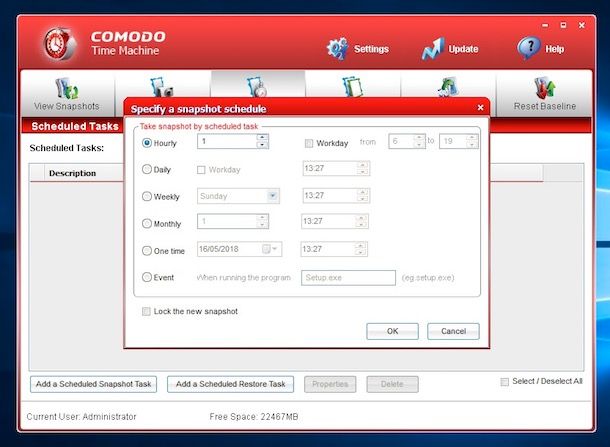Select the Hourly radio button
This screenshot has width=610, height=447.
click(147, 143)
